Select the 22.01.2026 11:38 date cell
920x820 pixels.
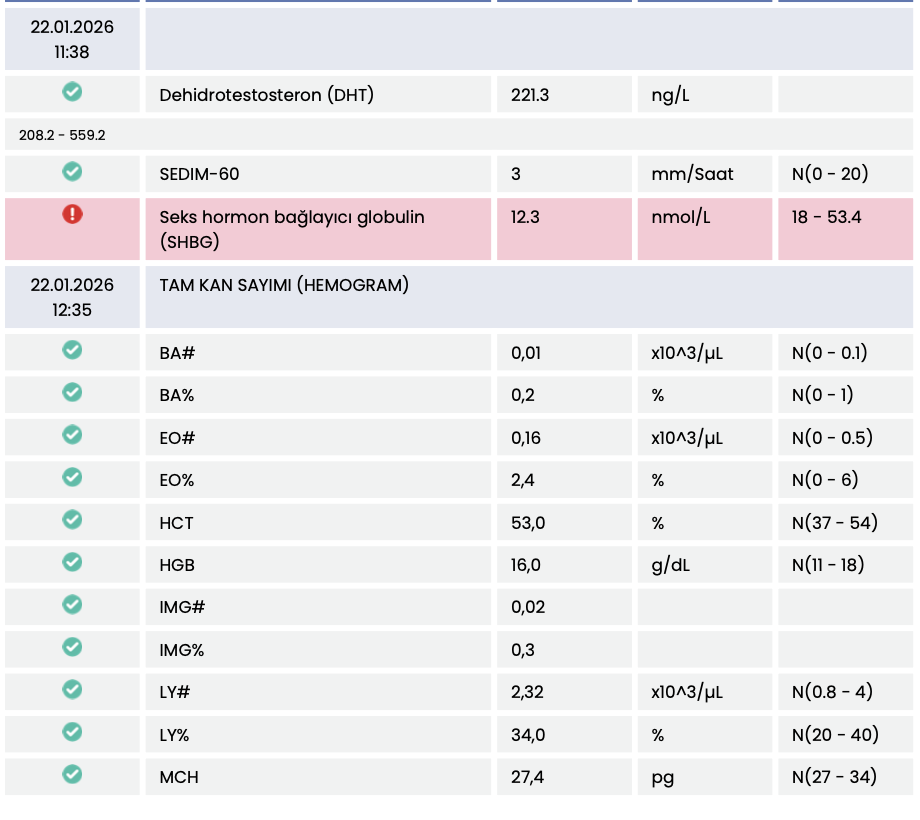click(72, 40)
